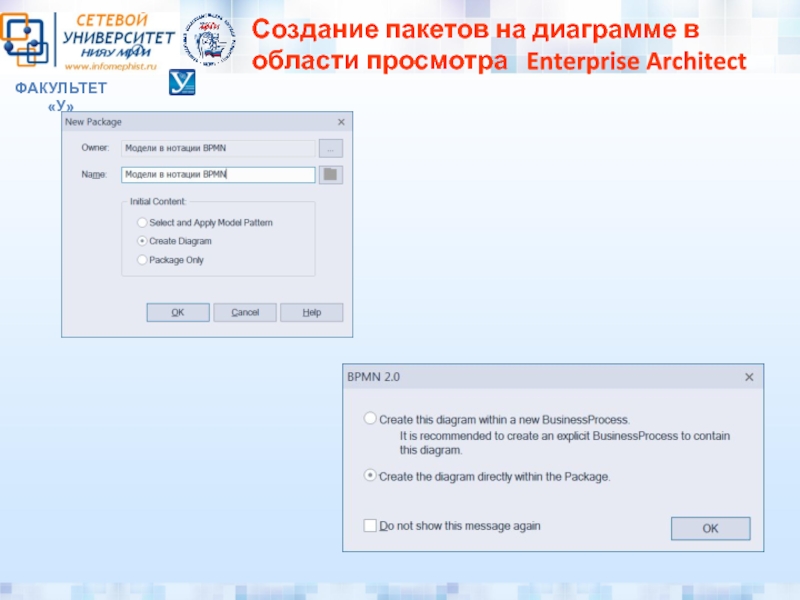Open the www.infomephist.ru link

pyautogui.click(x=110, y=66)
